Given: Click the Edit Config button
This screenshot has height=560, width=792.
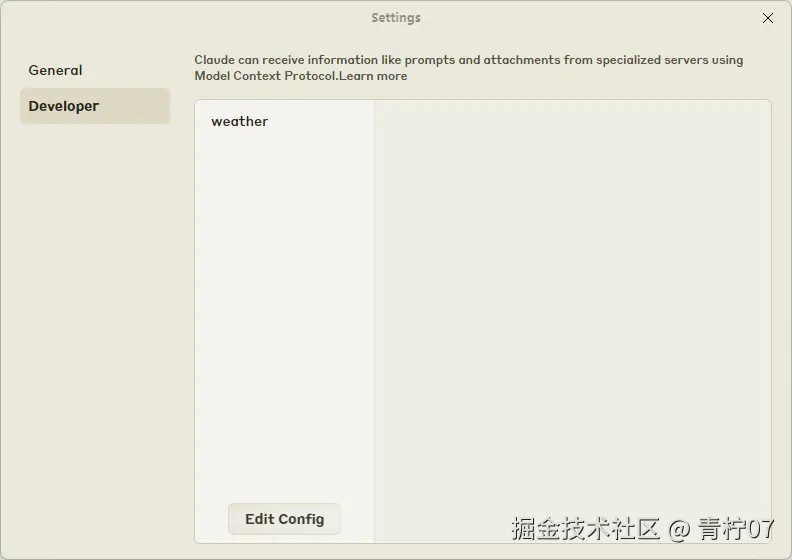Looking at the screenshot, I should [284, 519].
